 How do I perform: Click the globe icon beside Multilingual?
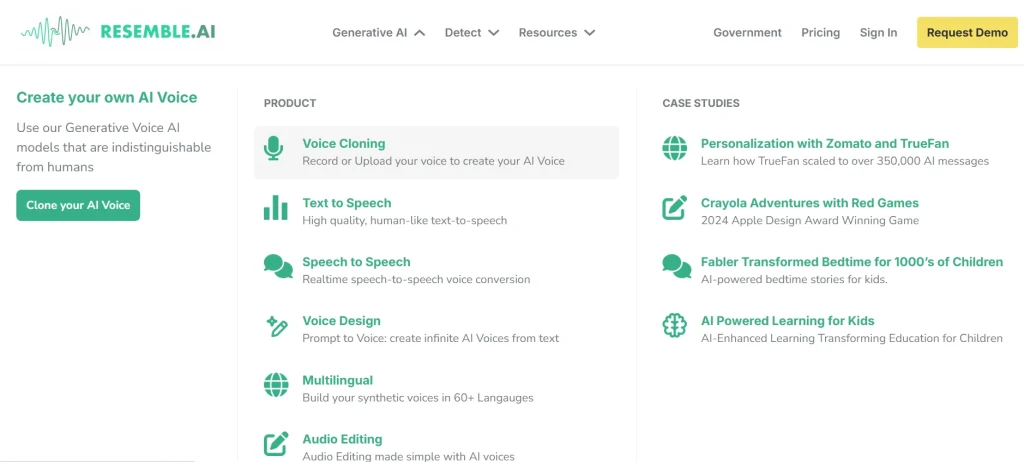(276, 385)
